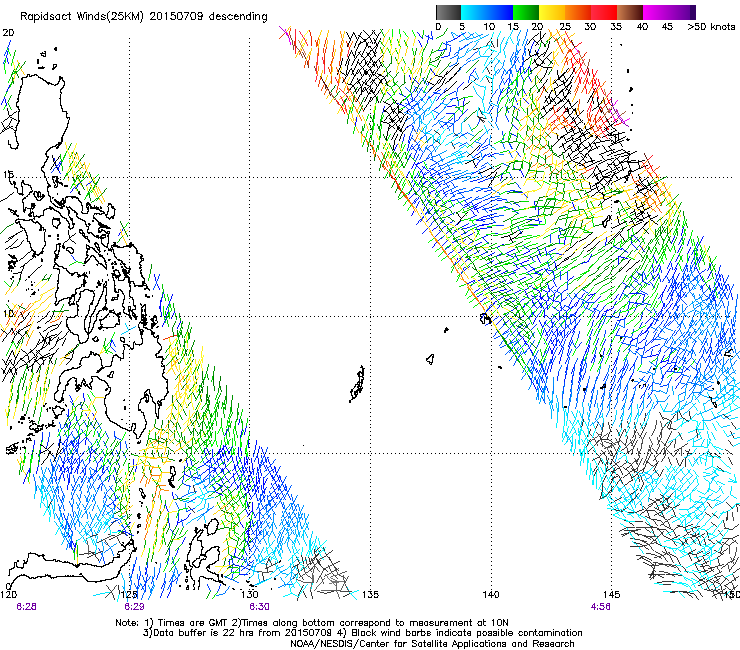Click the "25" legend label
Viewport: 740px width, 650px height.
(x=565, y=27)
